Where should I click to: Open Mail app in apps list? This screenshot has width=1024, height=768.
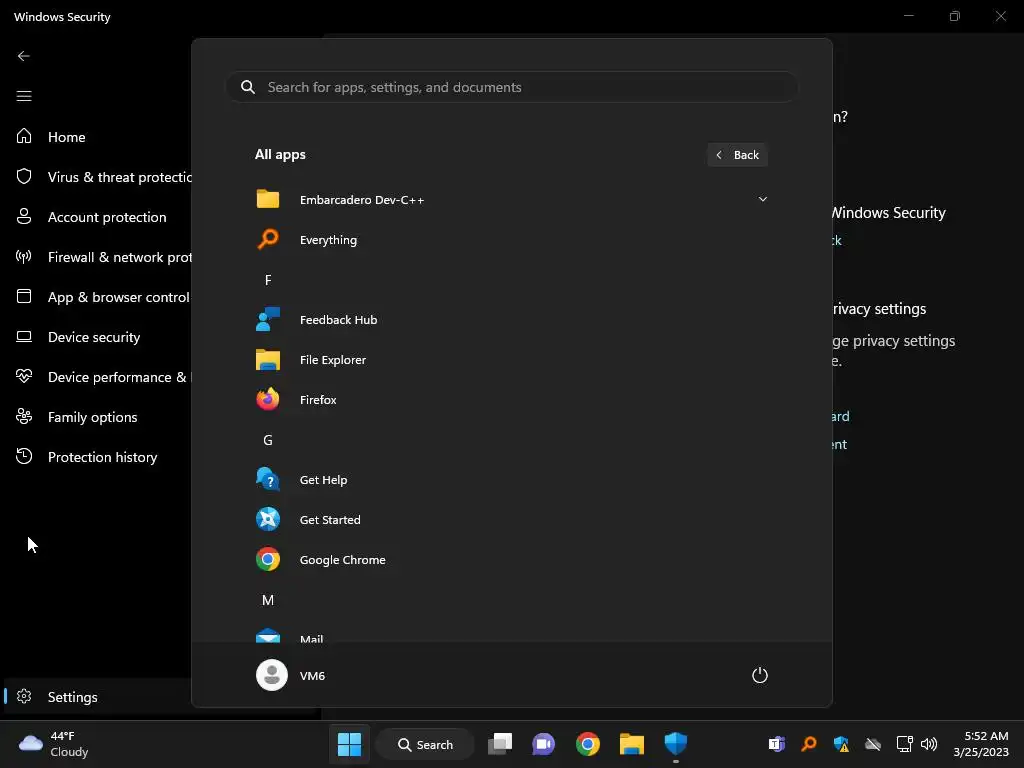click(511, 635)
